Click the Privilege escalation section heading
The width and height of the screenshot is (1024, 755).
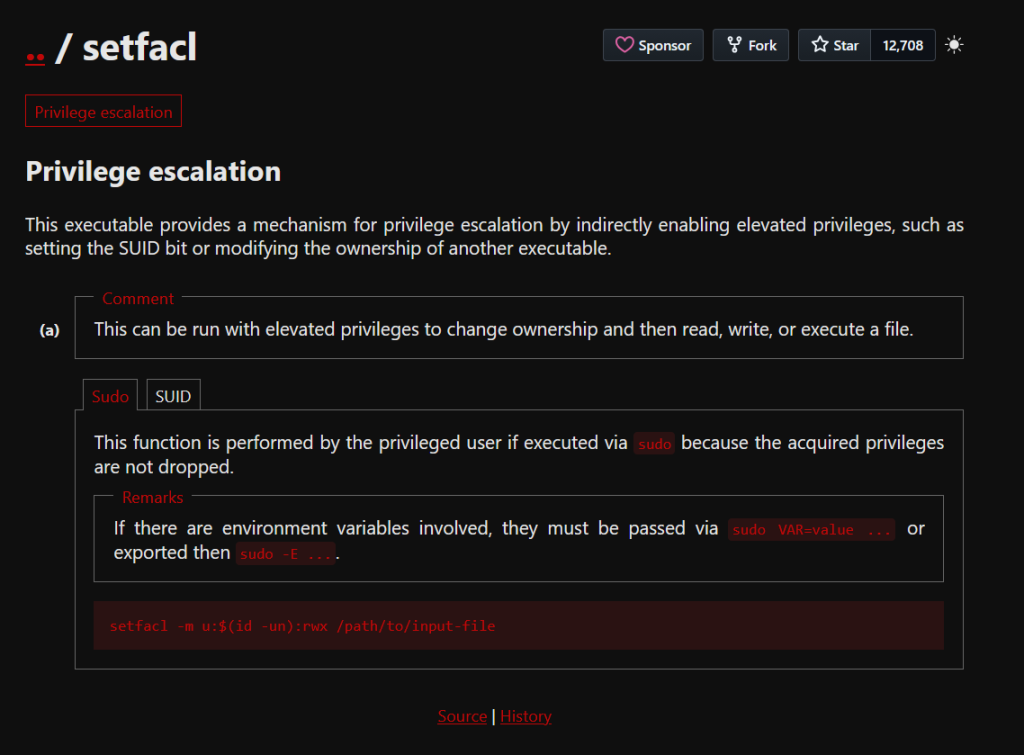pos(153,171)
